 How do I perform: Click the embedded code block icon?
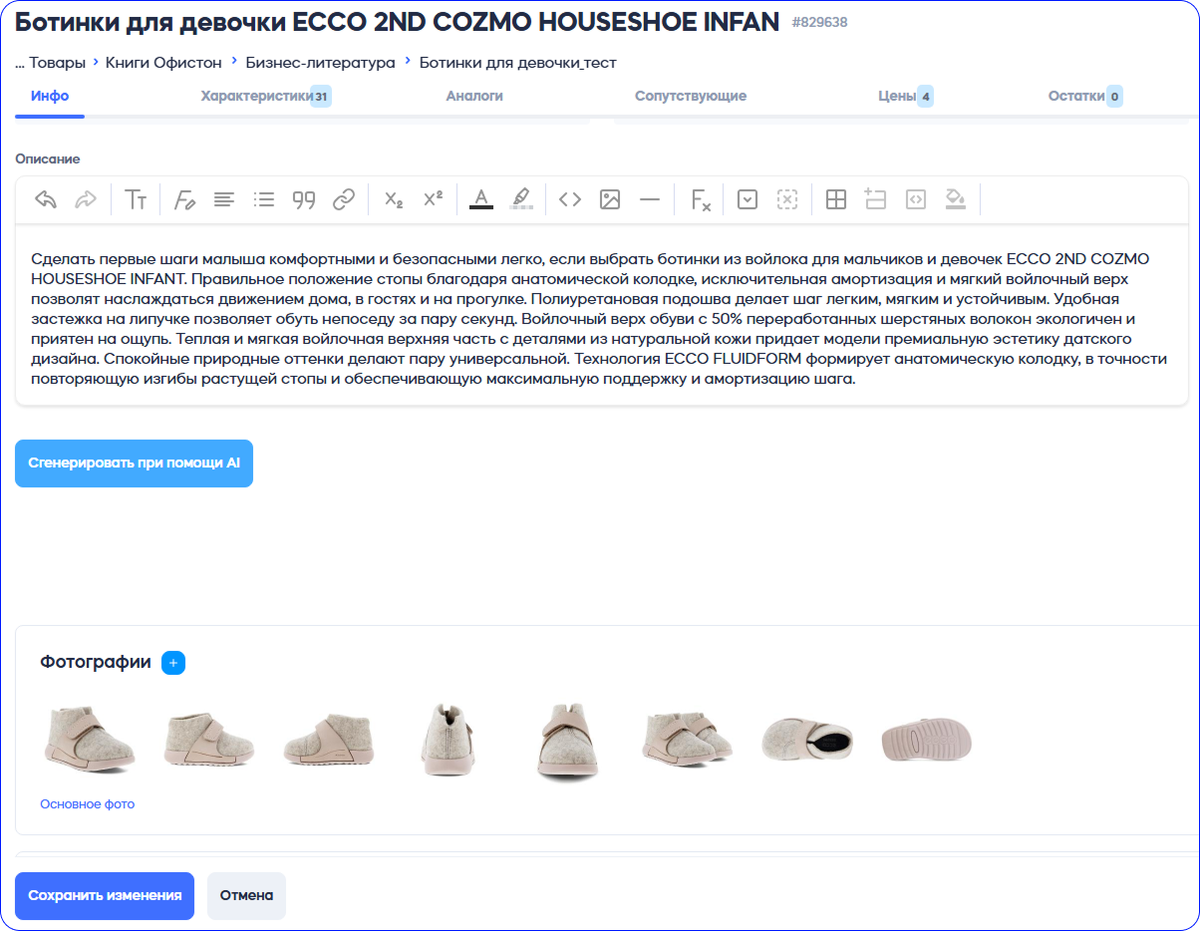[x=916, y=200]
